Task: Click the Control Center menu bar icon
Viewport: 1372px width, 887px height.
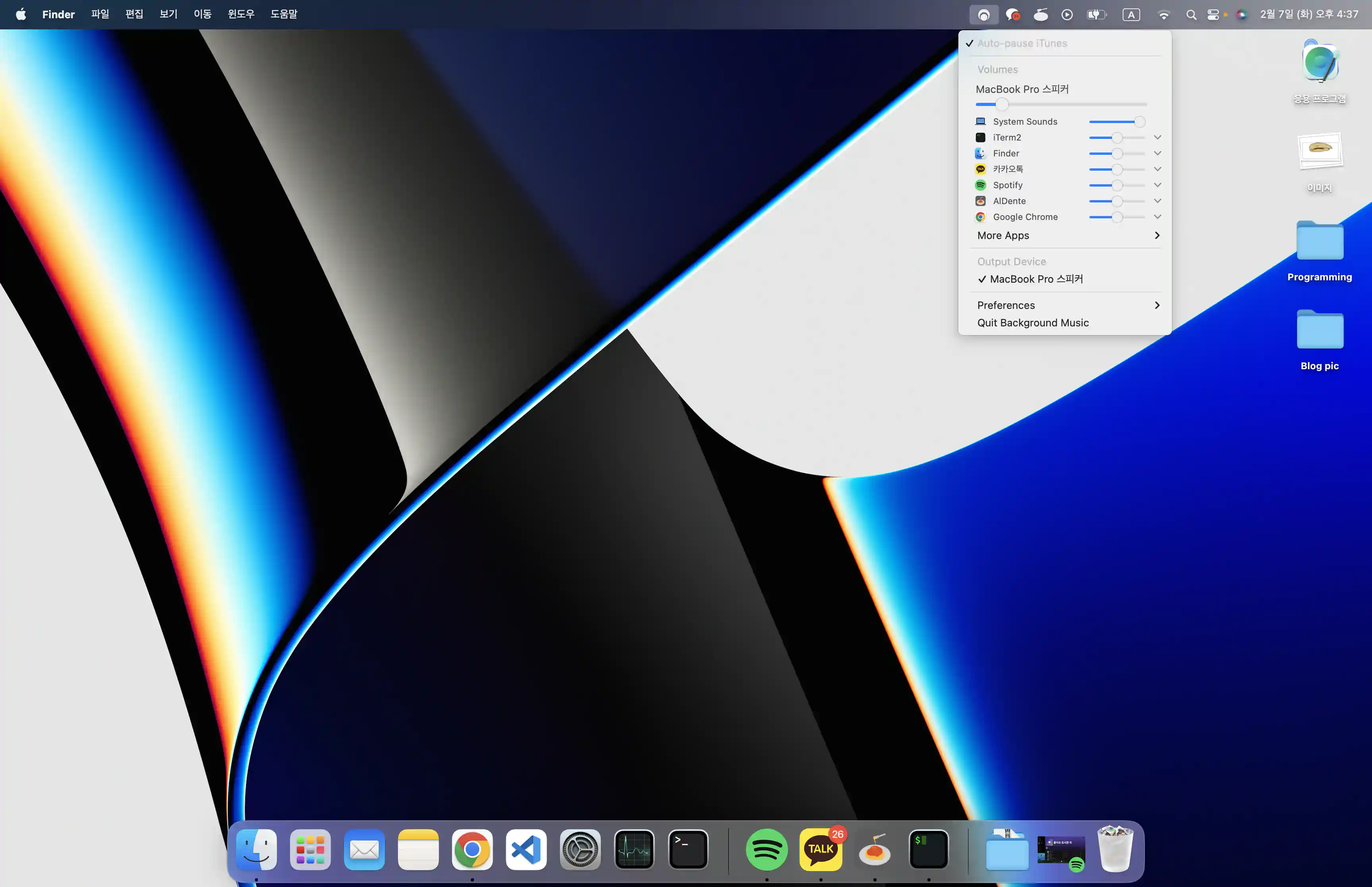Action: pos(1213,14)
